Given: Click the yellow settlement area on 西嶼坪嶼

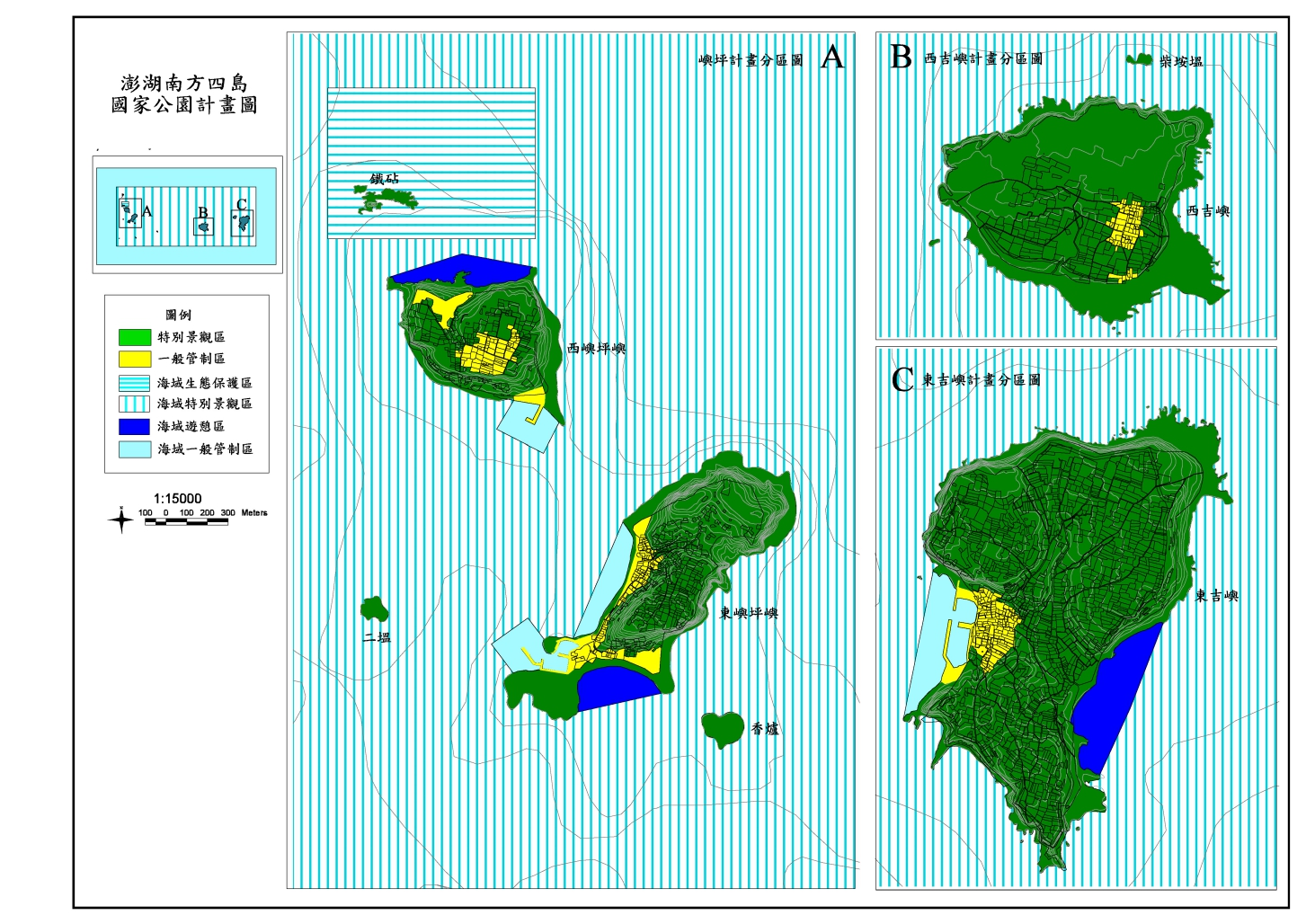Looking at the screenshot, I should click(488, 351).
